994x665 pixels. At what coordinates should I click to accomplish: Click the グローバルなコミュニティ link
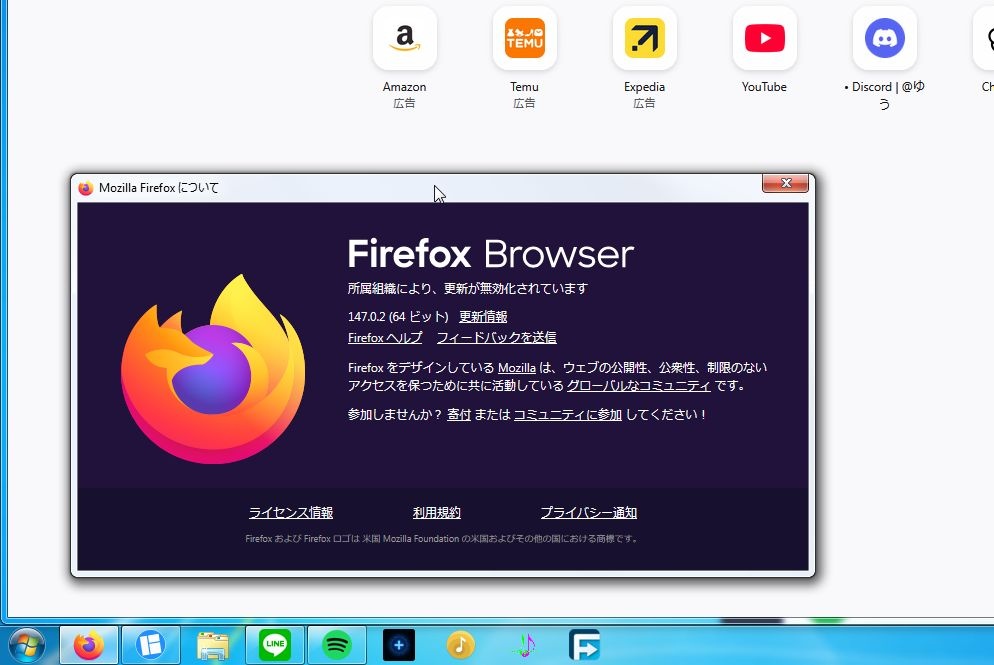638,386
